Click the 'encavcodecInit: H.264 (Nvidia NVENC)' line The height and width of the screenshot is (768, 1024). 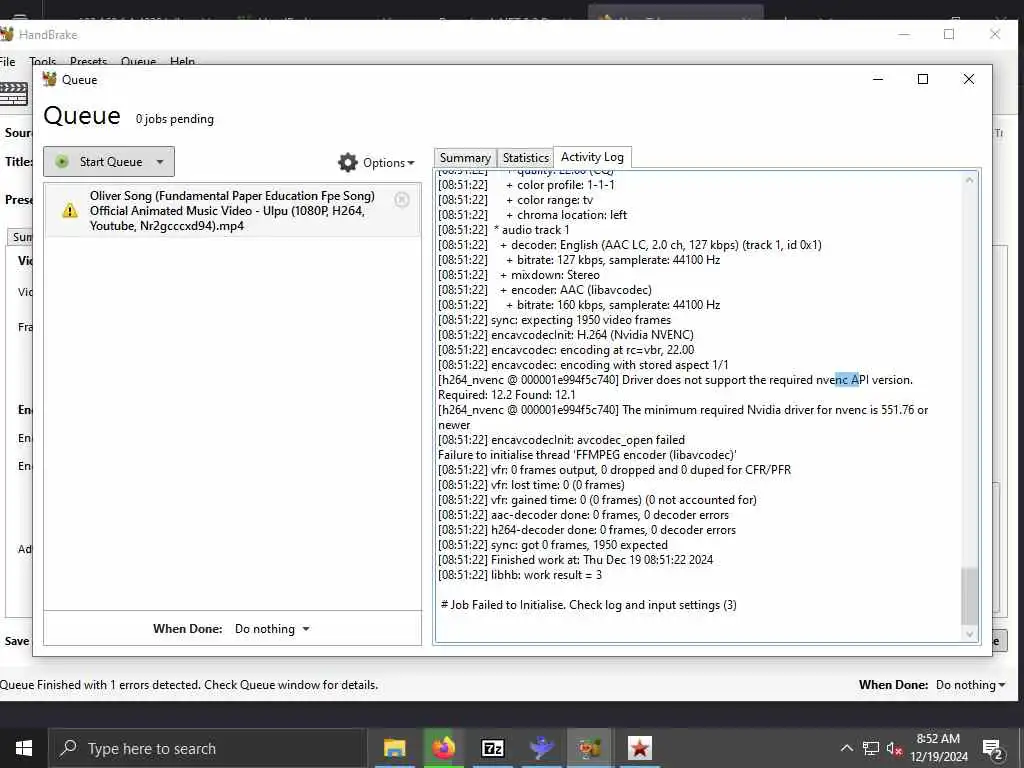click(x=566, y=335)
